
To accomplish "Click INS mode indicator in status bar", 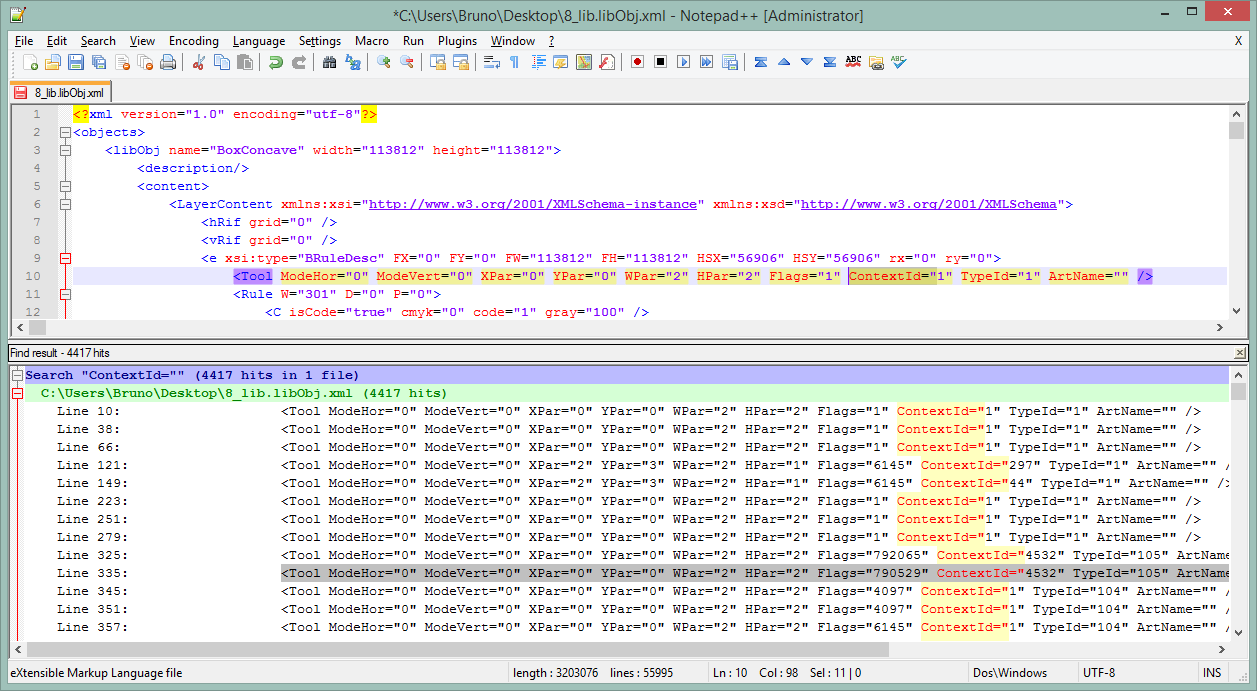I will (1212, 673).
